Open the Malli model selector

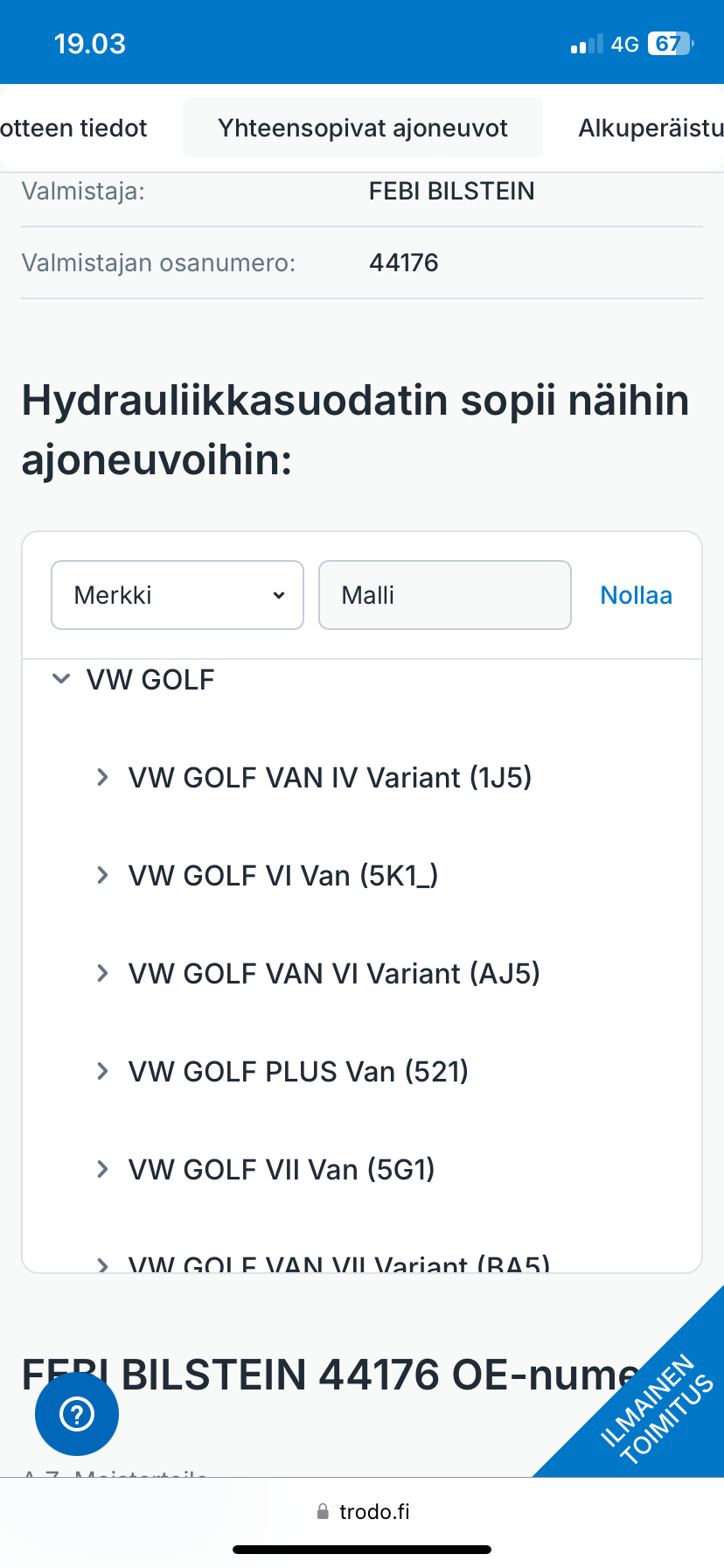pyautogui.click(x=444, y=595)
